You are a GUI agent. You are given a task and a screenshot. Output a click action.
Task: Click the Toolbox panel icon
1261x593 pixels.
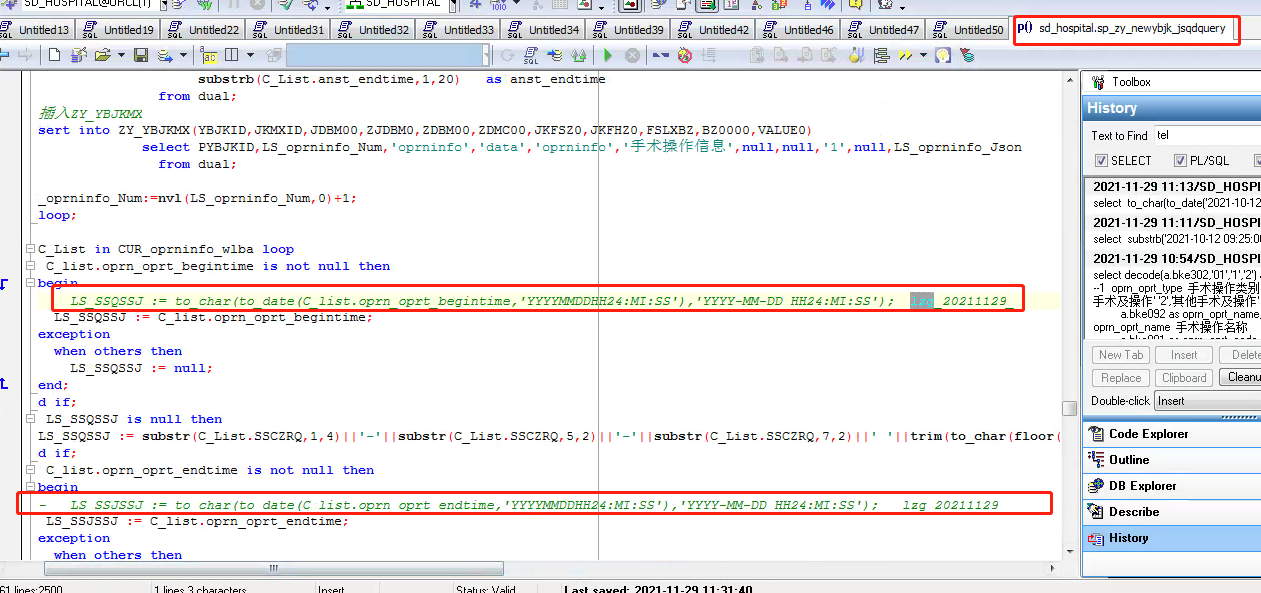(x=1098, y=82)
